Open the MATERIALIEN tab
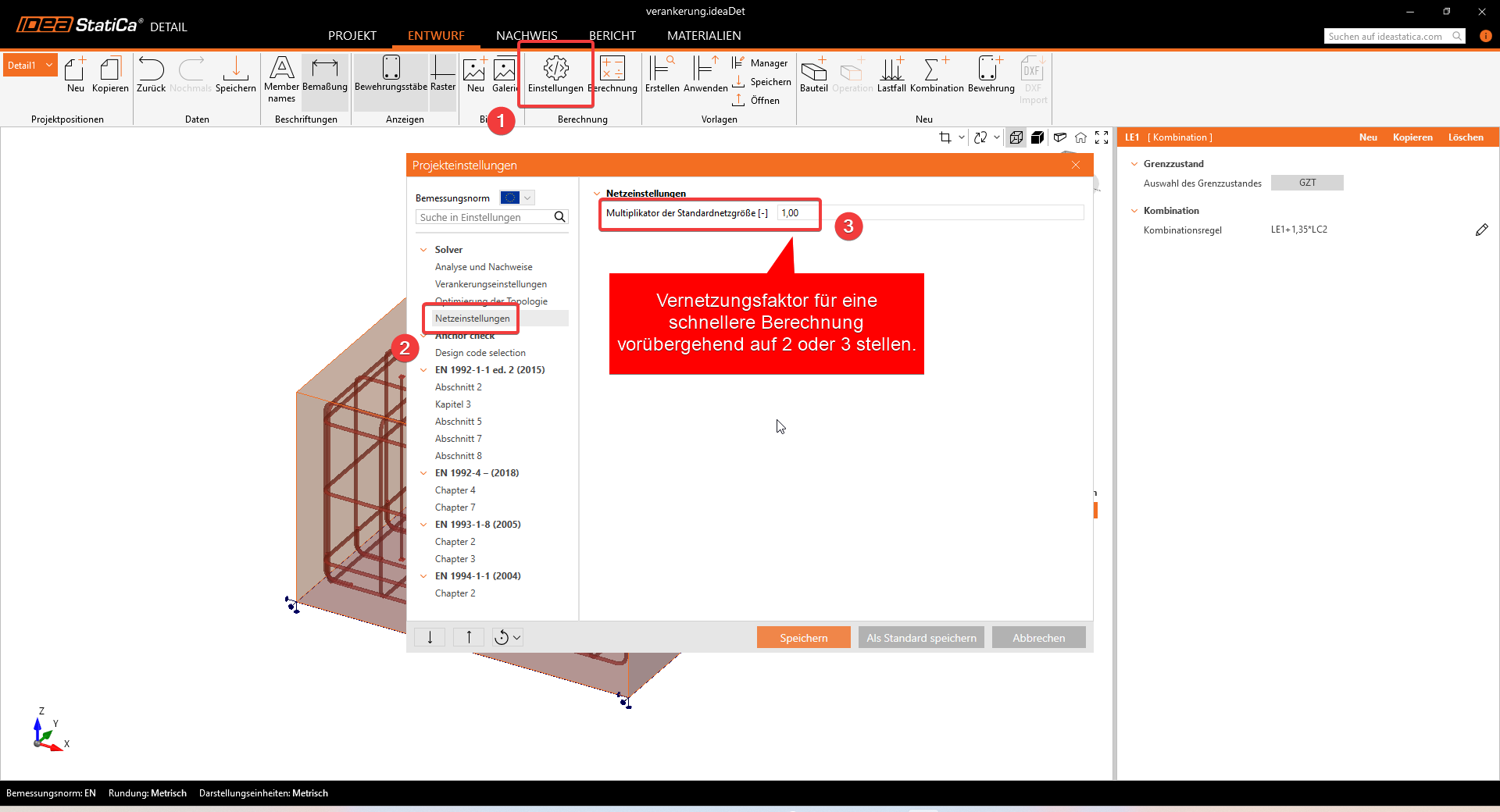Viewport: 1500px width, 812px height. [x=704, y=36]
